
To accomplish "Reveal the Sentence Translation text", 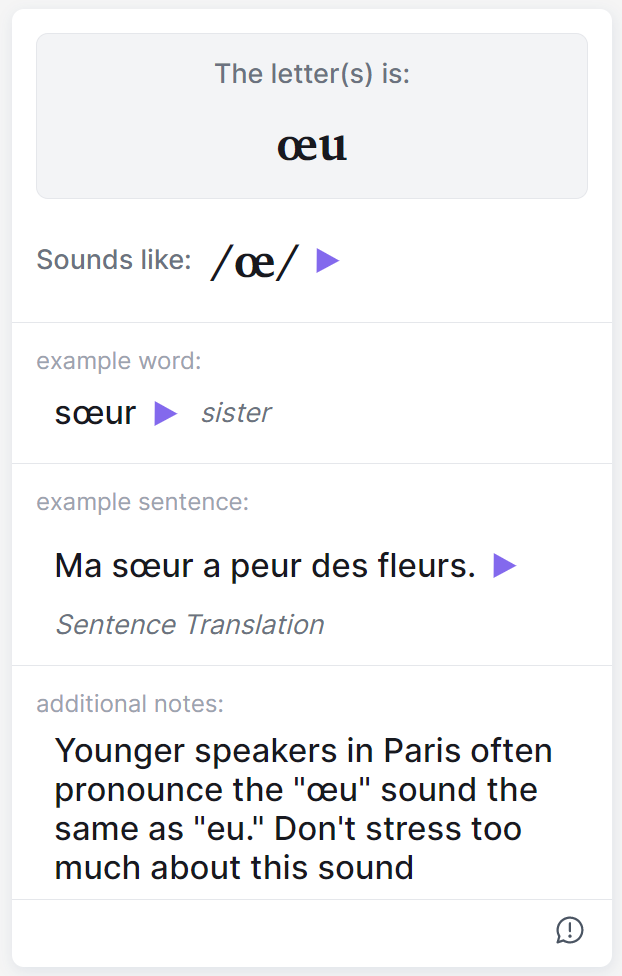I will pyautogui.click(x=190, y=625).
